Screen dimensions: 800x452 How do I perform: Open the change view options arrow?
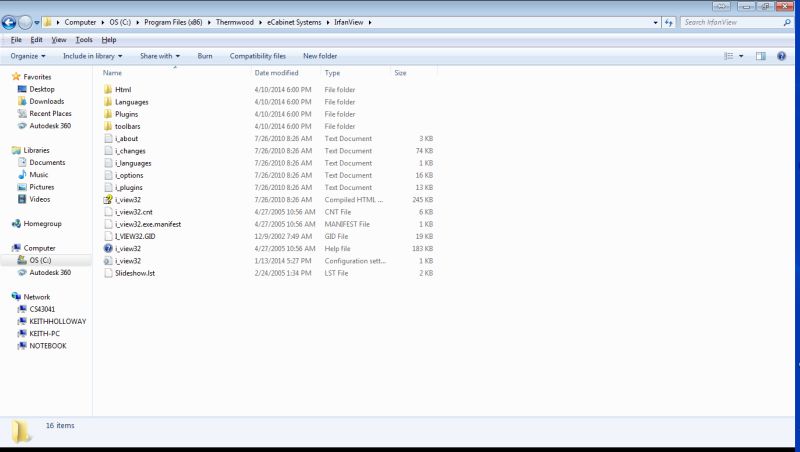pos(741,56)
